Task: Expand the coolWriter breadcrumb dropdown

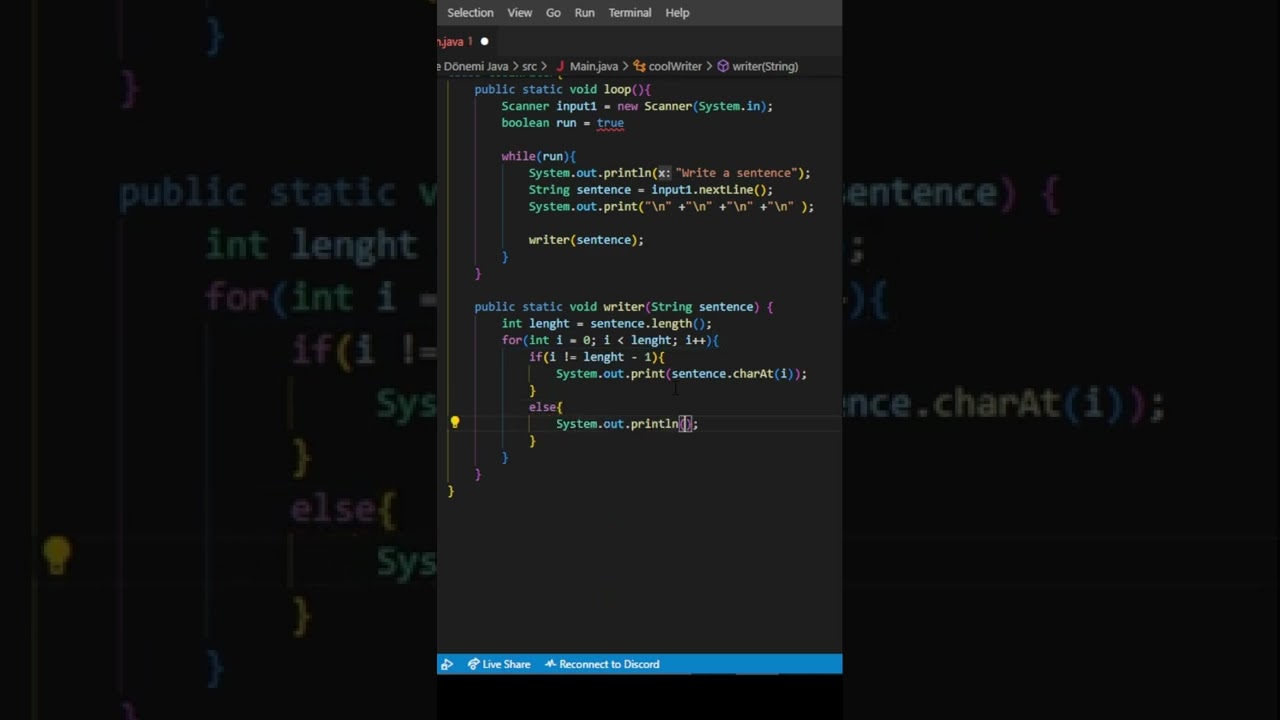Action: pyautogui.click(x=675, y=66)
